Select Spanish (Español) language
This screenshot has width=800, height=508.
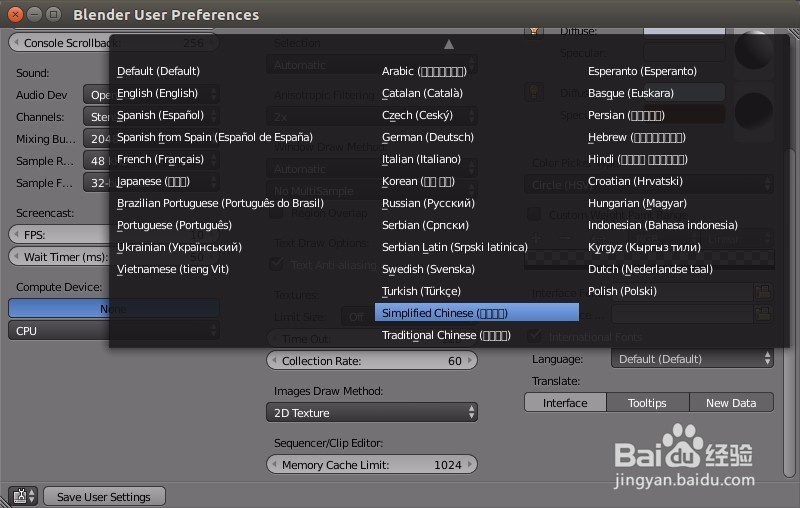pyautogui.click(x=160, y=115)
